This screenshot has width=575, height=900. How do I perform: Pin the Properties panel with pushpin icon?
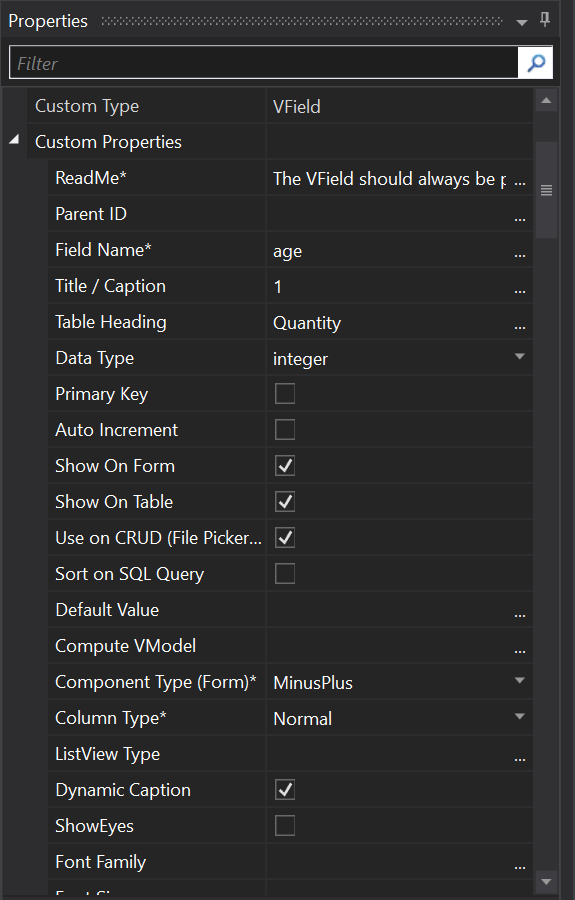click(x=545, y=20)
